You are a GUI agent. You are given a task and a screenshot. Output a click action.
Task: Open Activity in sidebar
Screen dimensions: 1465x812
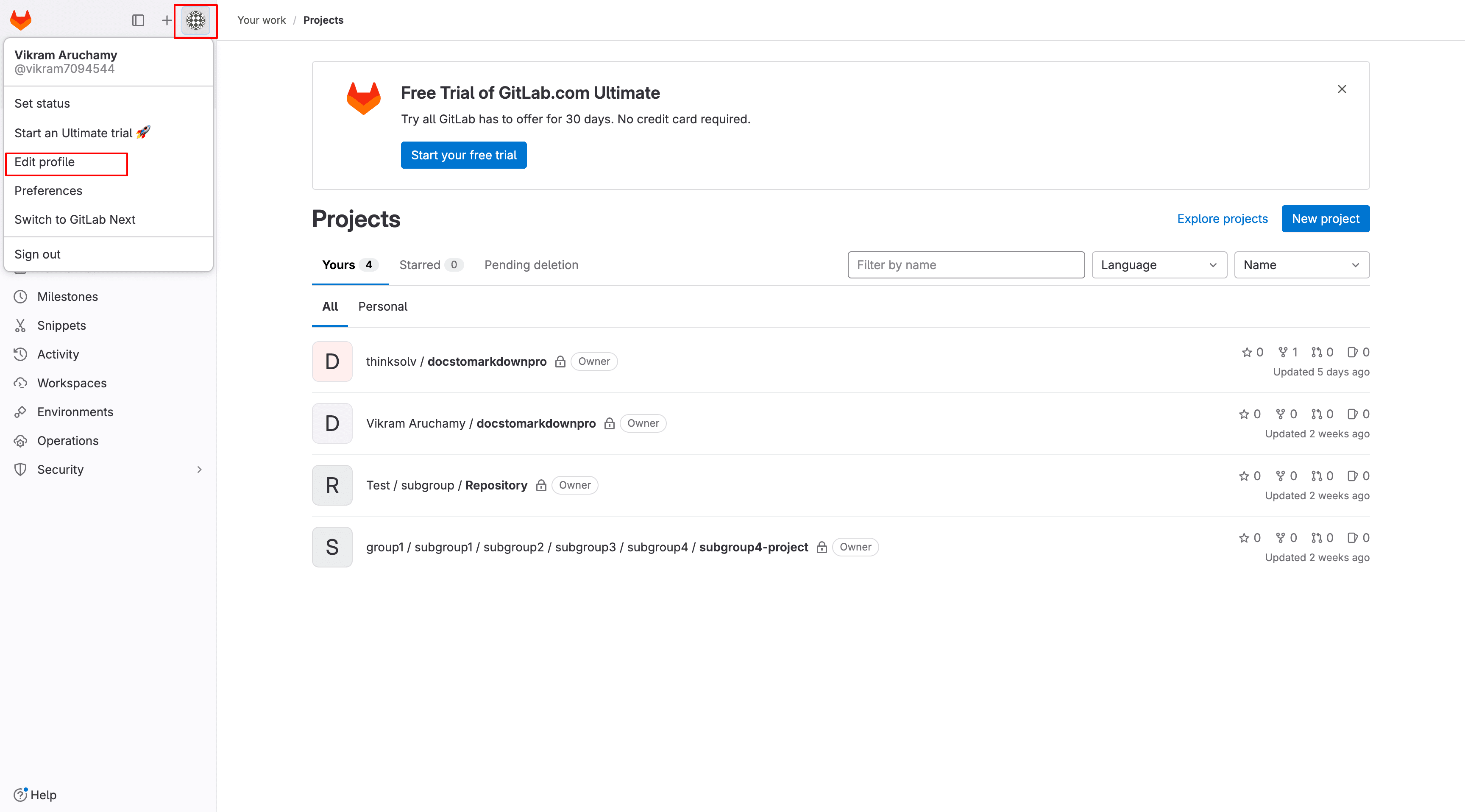coord(58,354)
